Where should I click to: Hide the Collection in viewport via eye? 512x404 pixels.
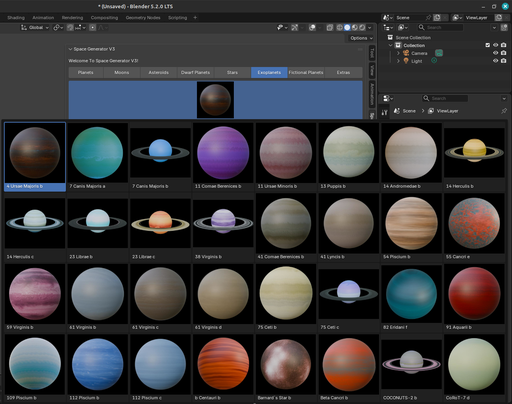point(496,45)
